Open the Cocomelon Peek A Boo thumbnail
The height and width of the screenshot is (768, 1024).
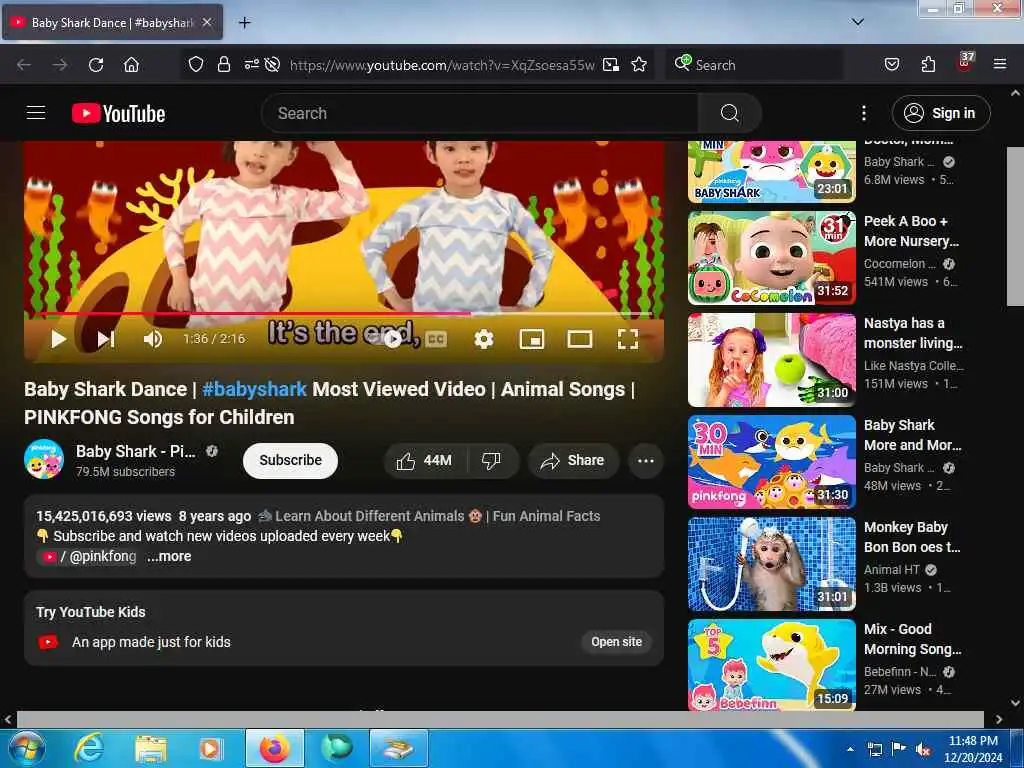(772, 258)
